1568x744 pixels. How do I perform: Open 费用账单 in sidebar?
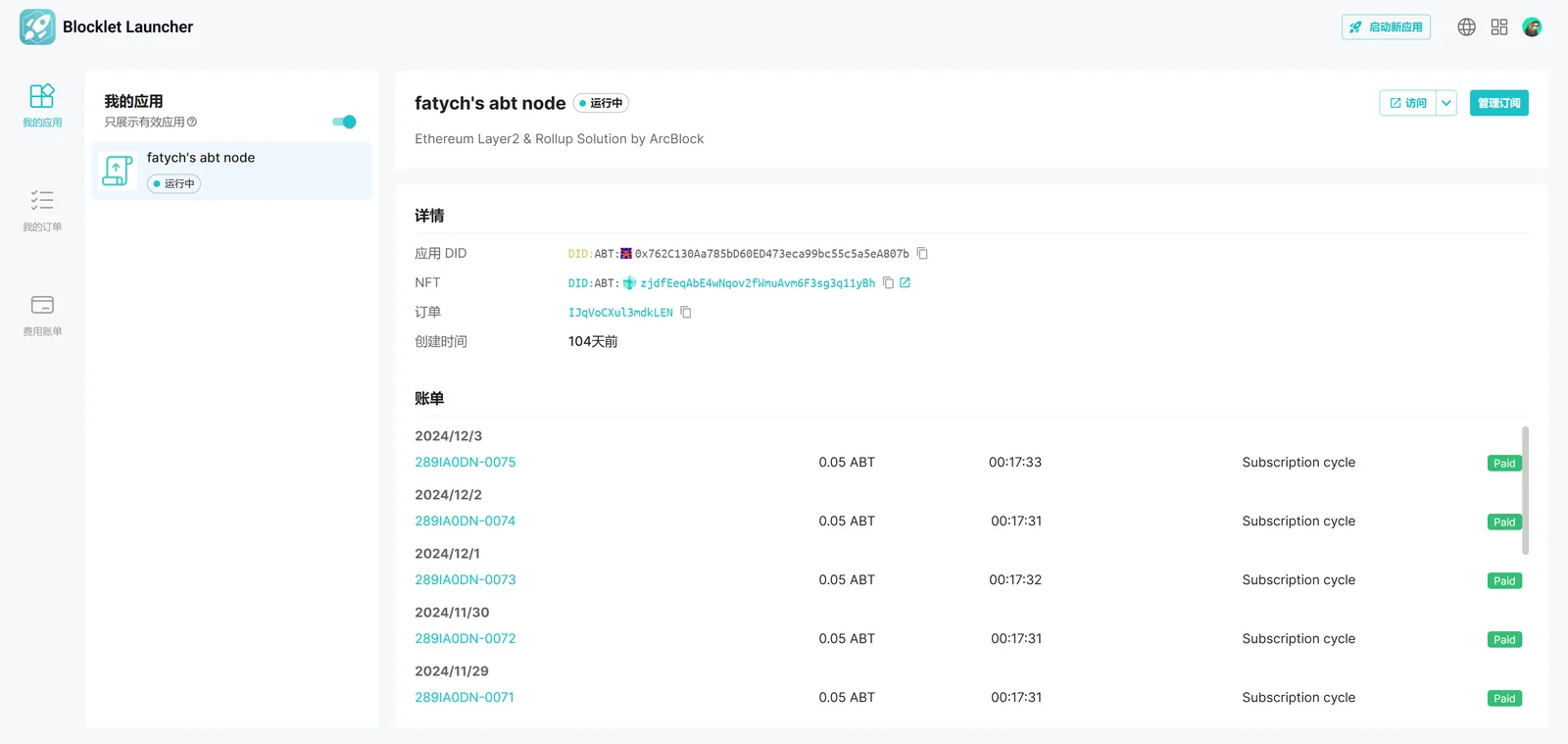42,316
